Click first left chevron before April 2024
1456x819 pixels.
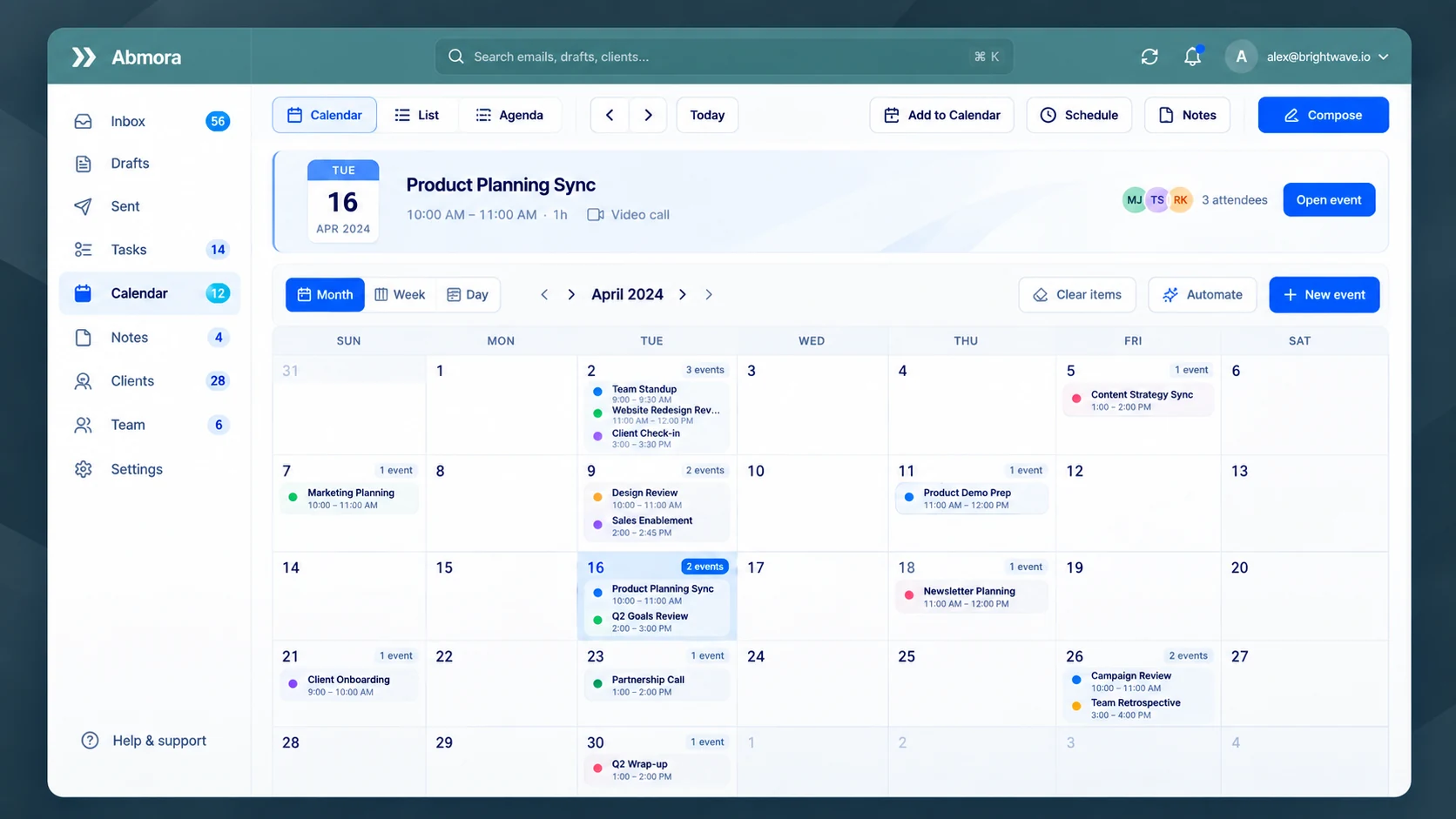click(x=544, y=295)
